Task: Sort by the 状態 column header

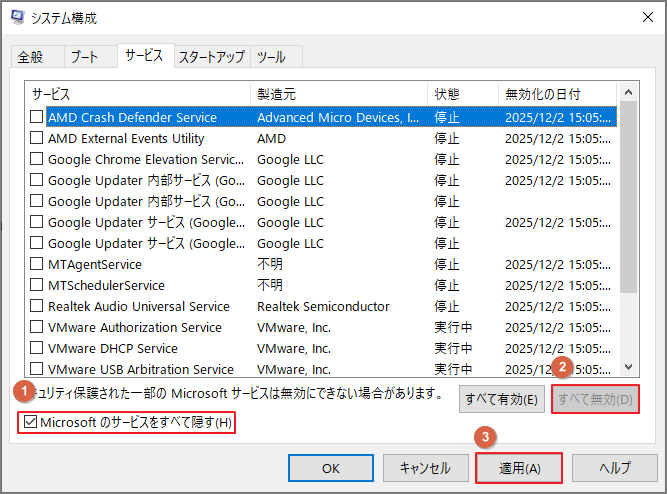Action: (463, 94)
